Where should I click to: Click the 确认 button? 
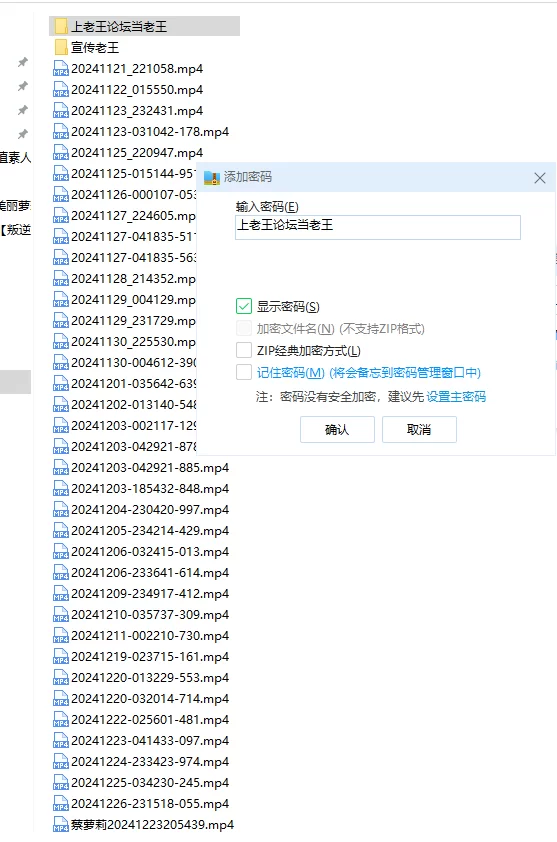coord(337,430)
